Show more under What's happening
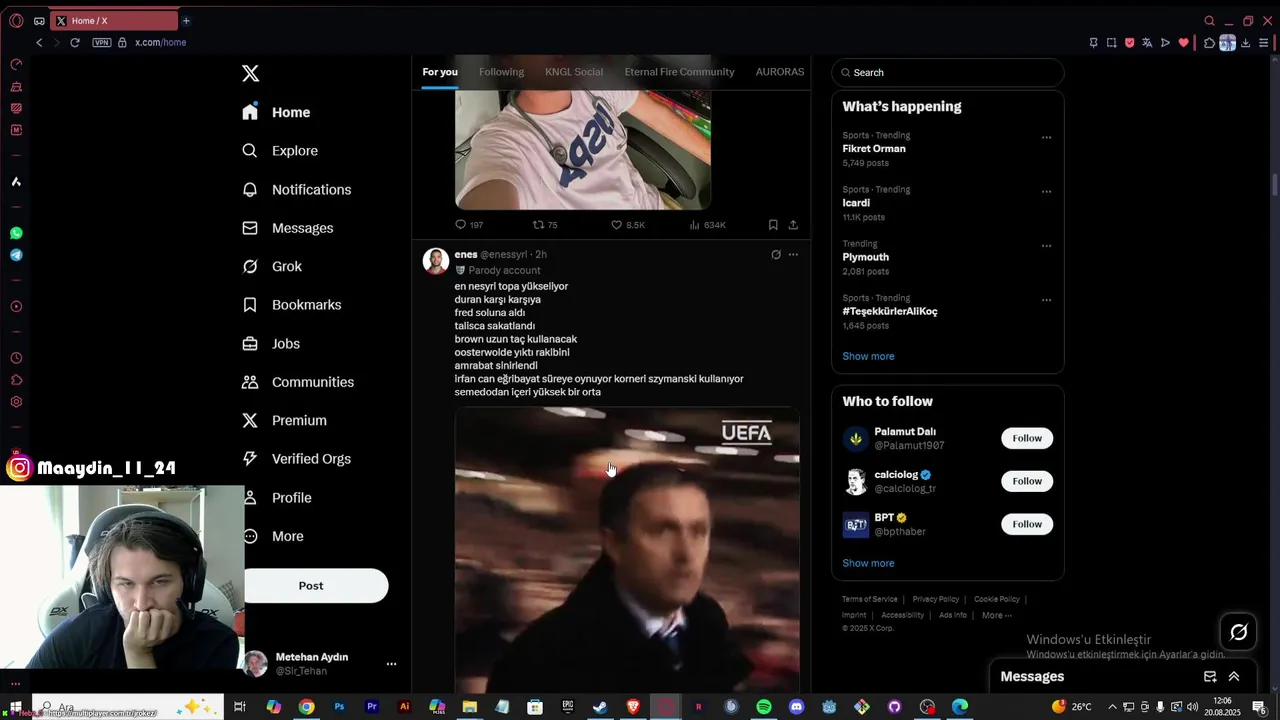Viewport: 1280px width, 720px height. click(x=868, y=356)
